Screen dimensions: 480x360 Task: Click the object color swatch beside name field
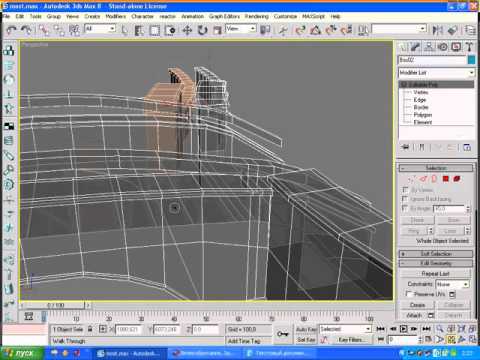click(x=471, y=60)
